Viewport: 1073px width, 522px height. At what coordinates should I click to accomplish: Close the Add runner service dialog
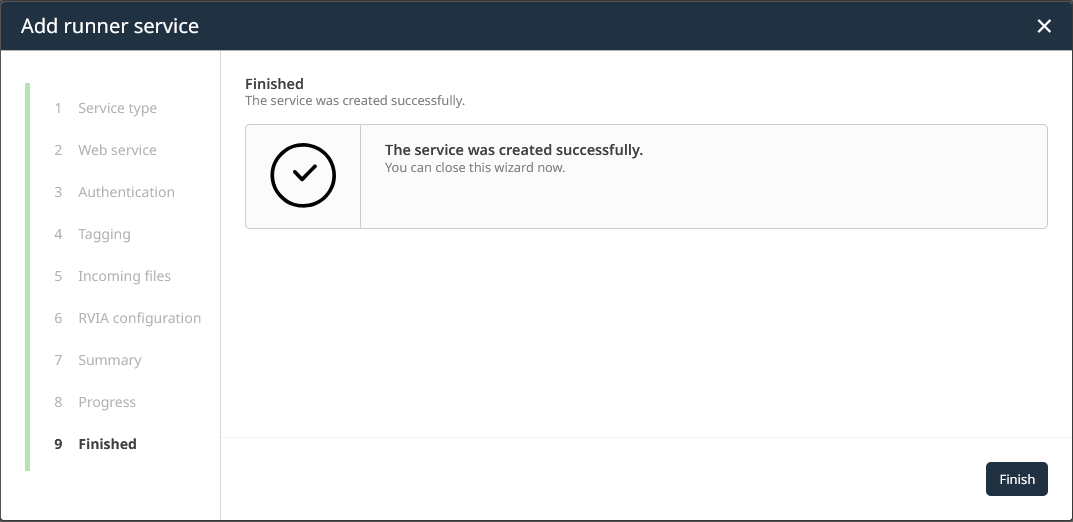(1044, 26)
